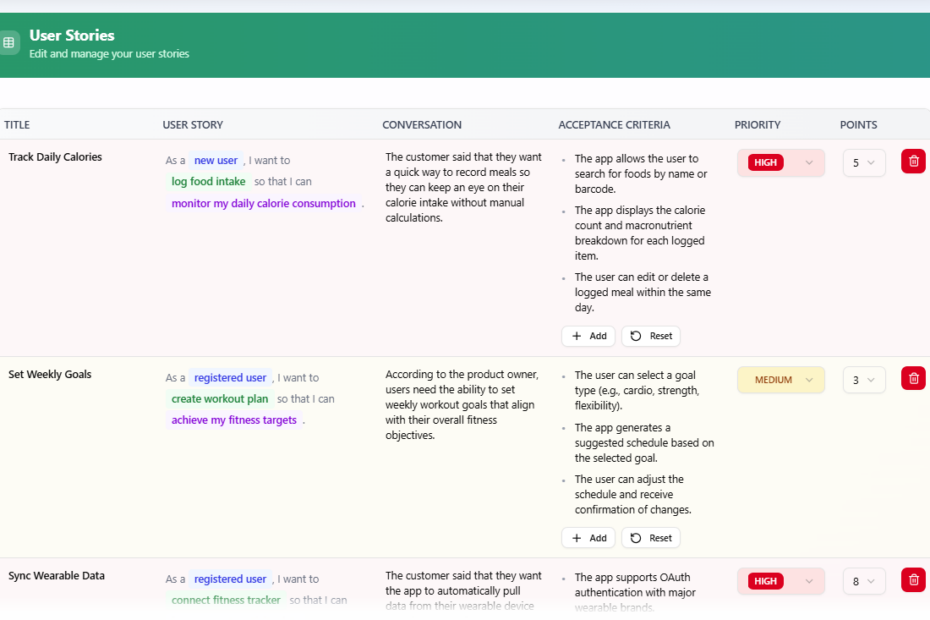Open the points dropdown showing 5

coord(864,161)
